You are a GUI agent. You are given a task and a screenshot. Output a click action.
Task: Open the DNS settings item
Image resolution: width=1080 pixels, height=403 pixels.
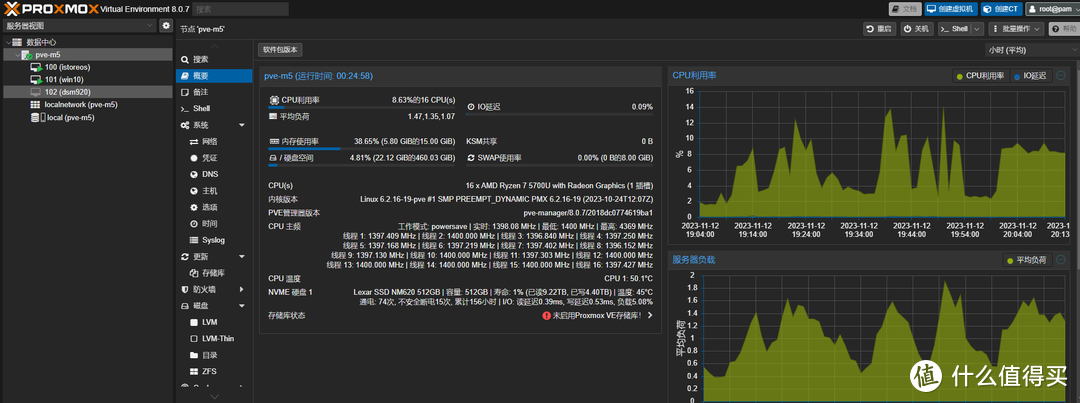click(x=214, y=174)
